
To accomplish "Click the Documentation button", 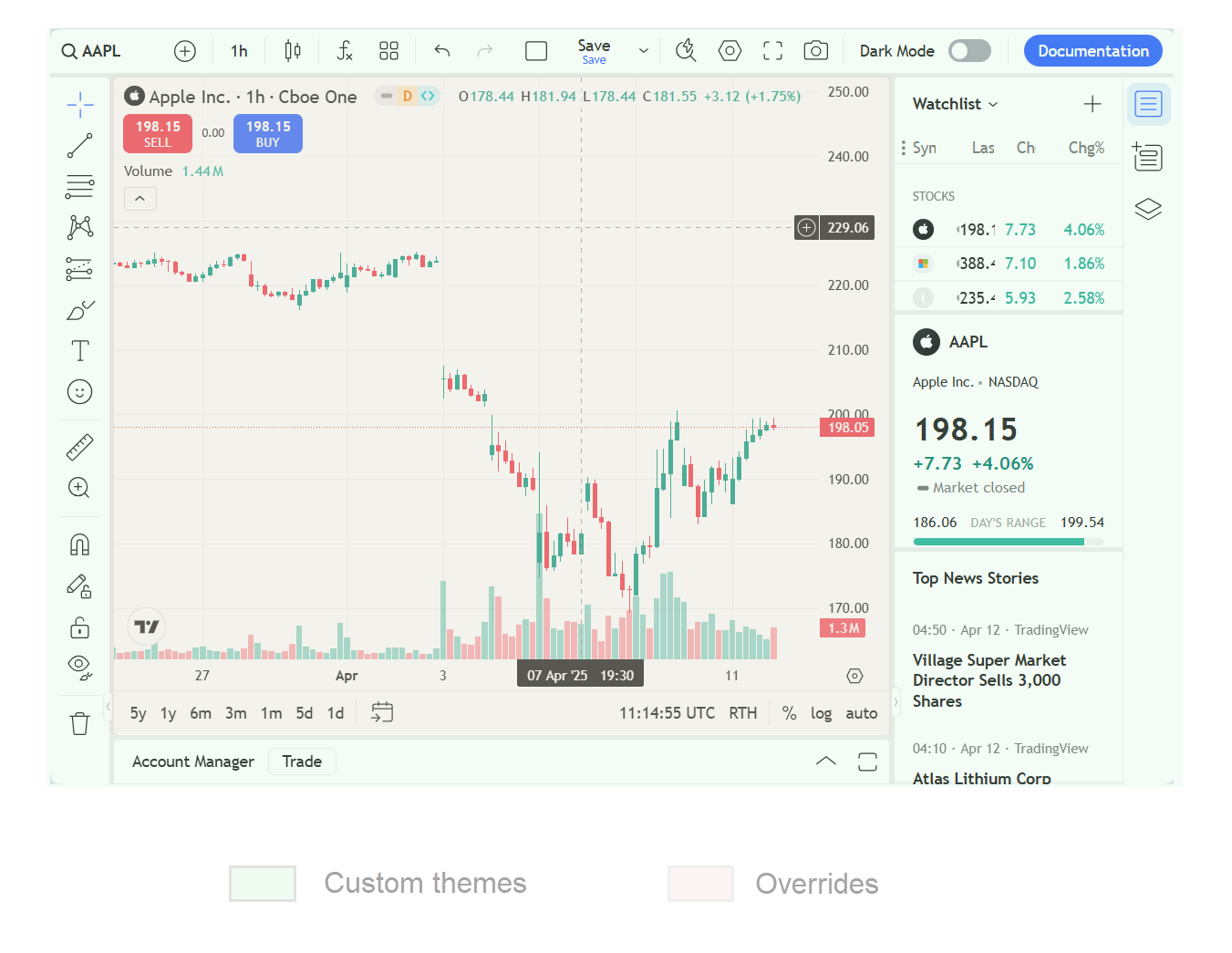I will click(1092, 51).
